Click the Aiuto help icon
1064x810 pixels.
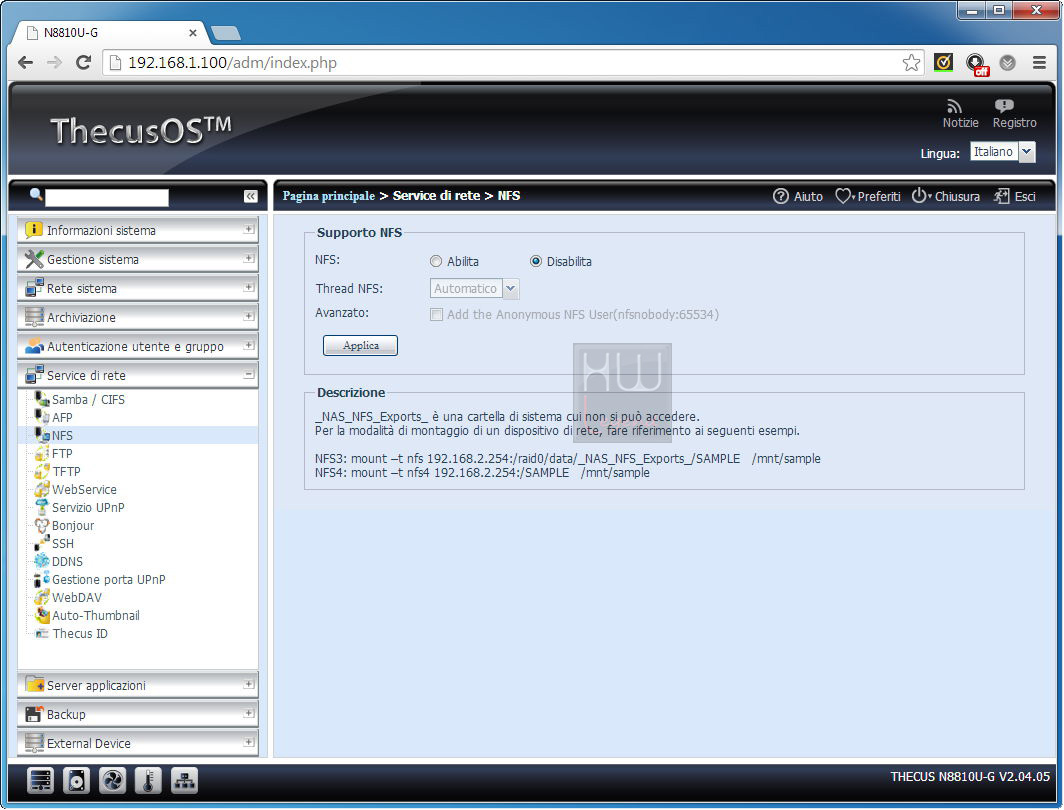pos(780,196)
